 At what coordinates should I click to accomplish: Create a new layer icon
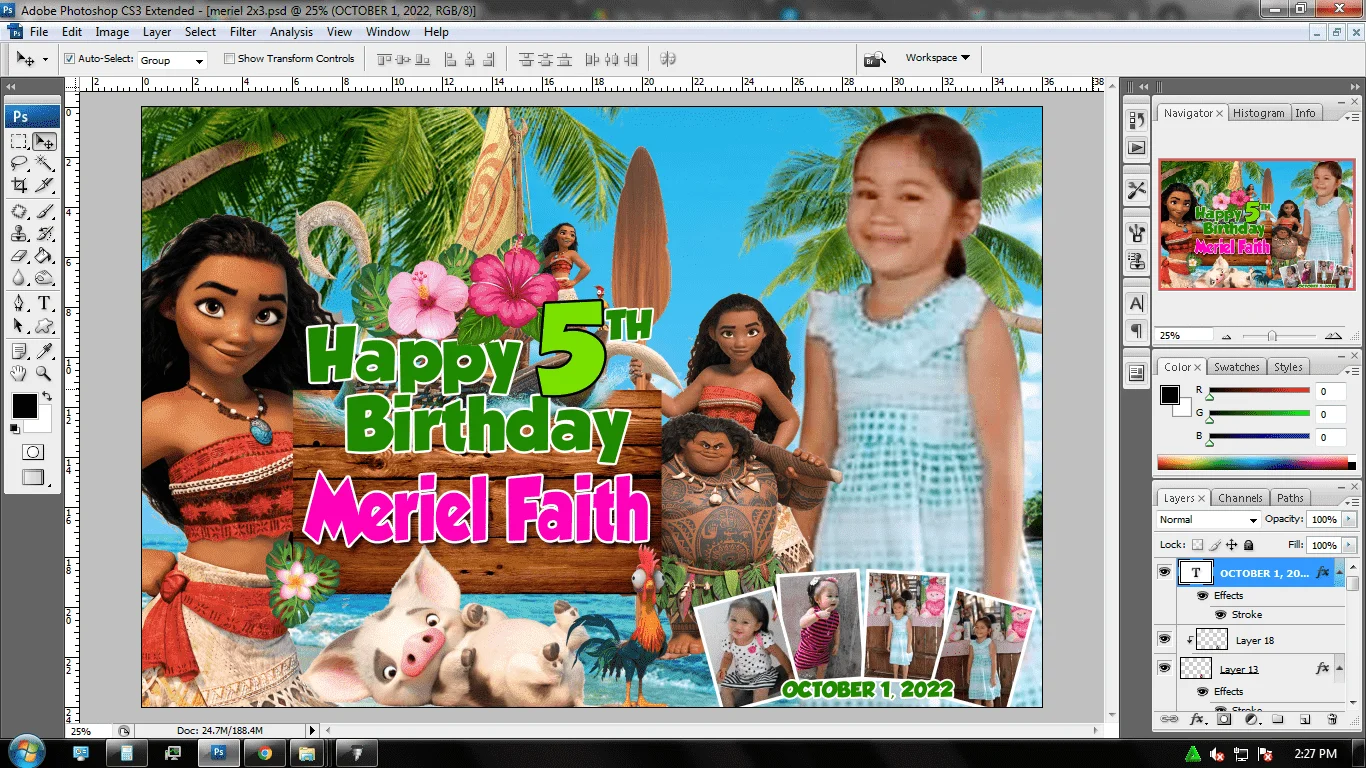tap(1305, 719)
